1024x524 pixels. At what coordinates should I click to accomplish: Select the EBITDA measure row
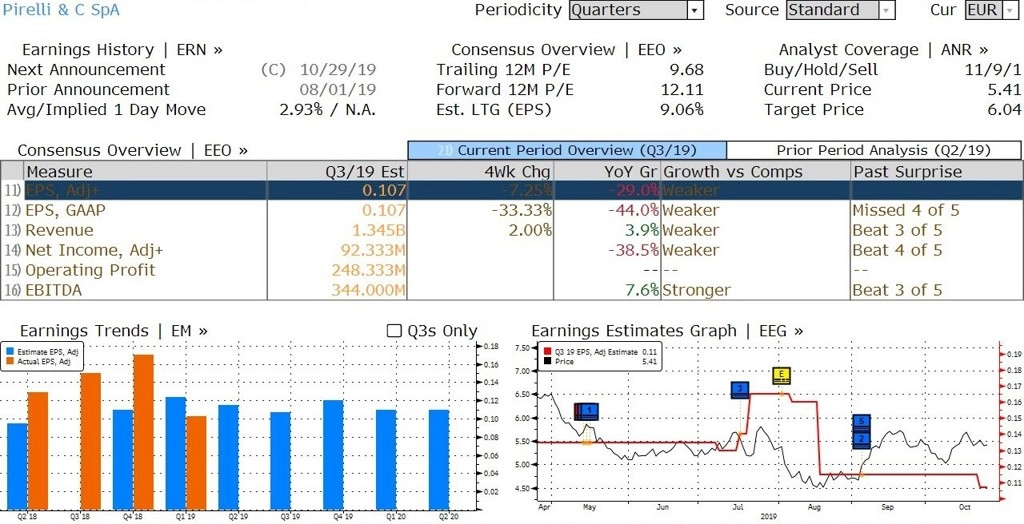(510, 290)
